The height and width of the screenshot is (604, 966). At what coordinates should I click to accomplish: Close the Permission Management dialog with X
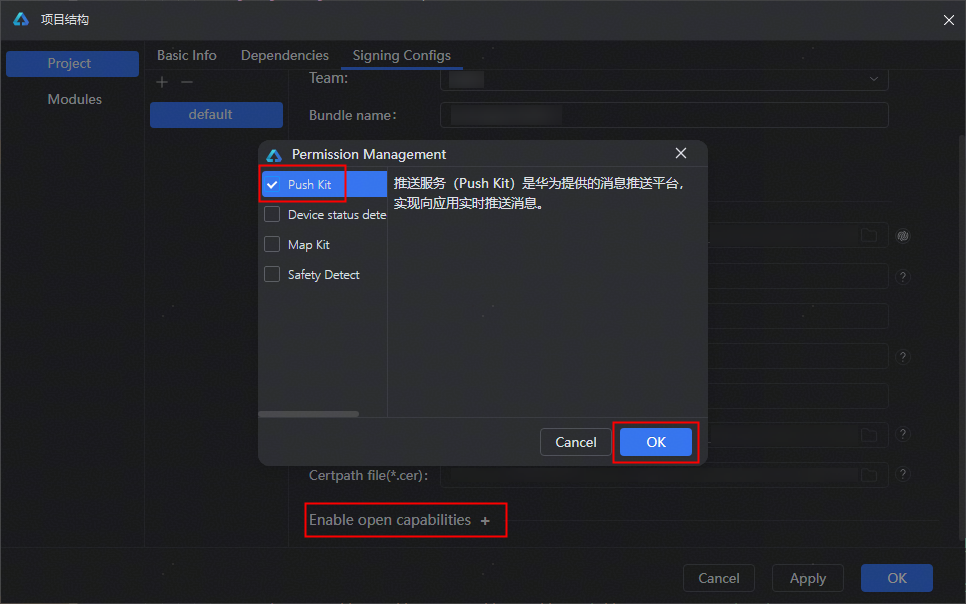pyautogui.click(x=681, y=153)
